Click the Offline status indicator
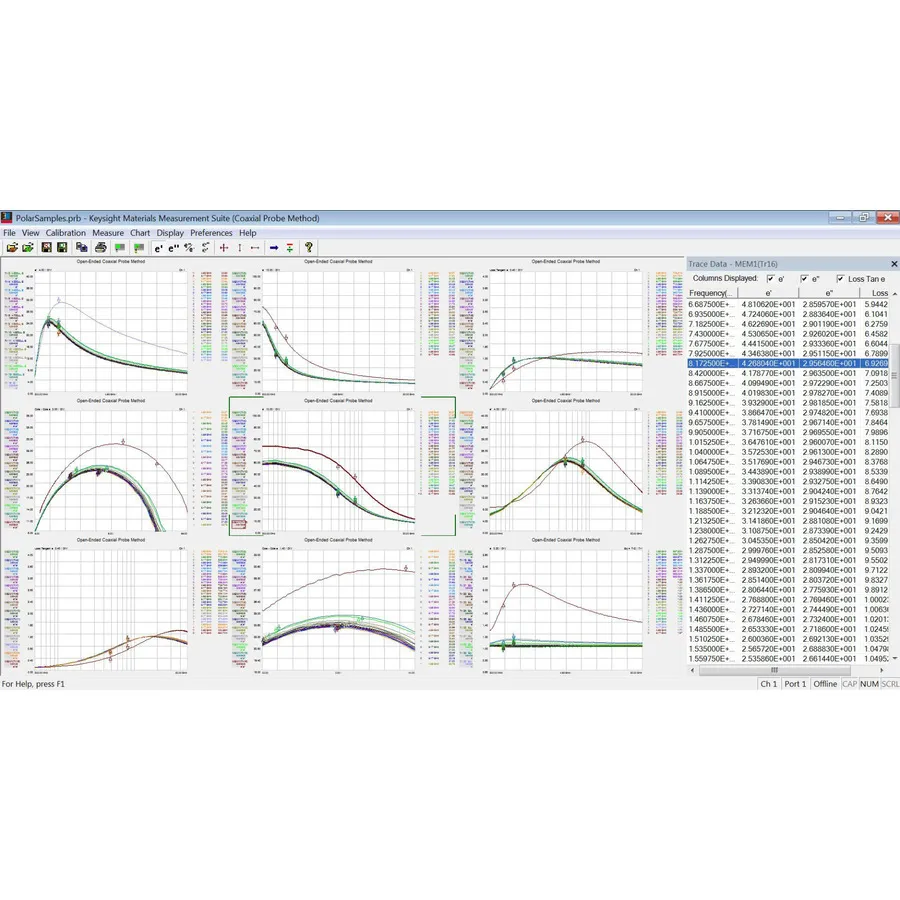The height and width of the screenshot is (900, 900). pyautogui.click(x=826, y=684)
